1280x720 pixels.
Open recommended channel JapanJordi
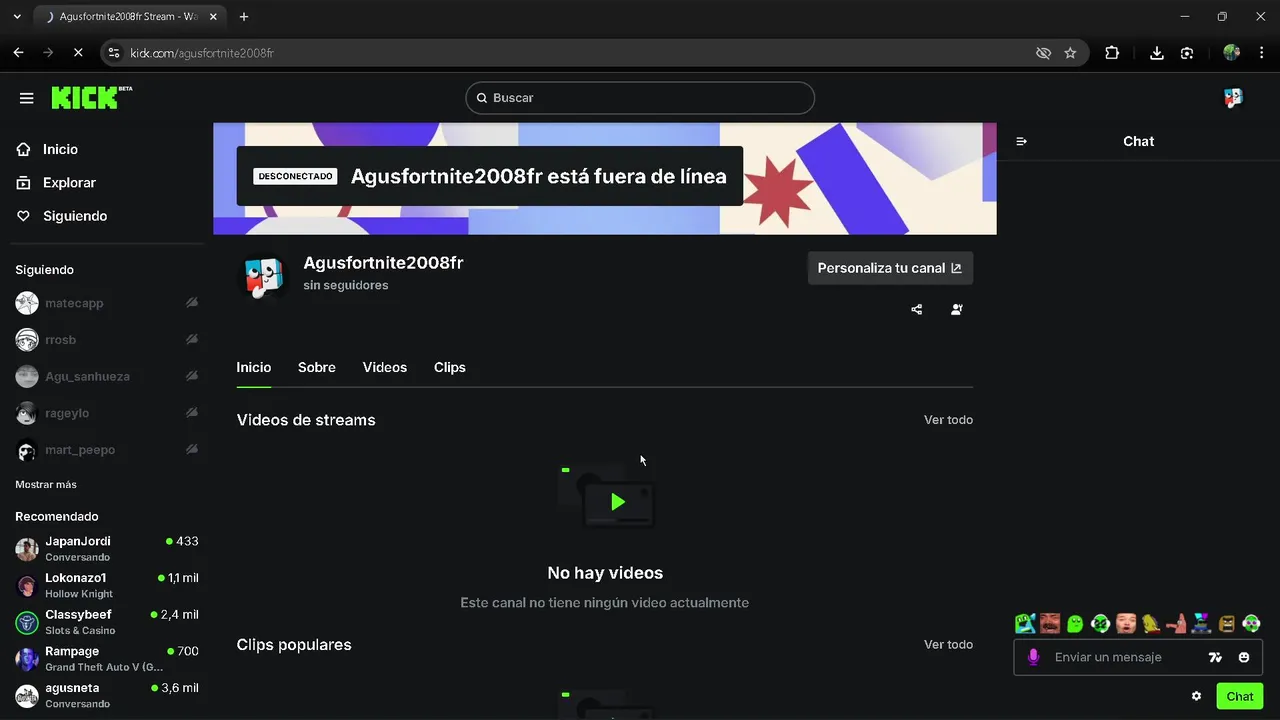click(x=107, y=549)
